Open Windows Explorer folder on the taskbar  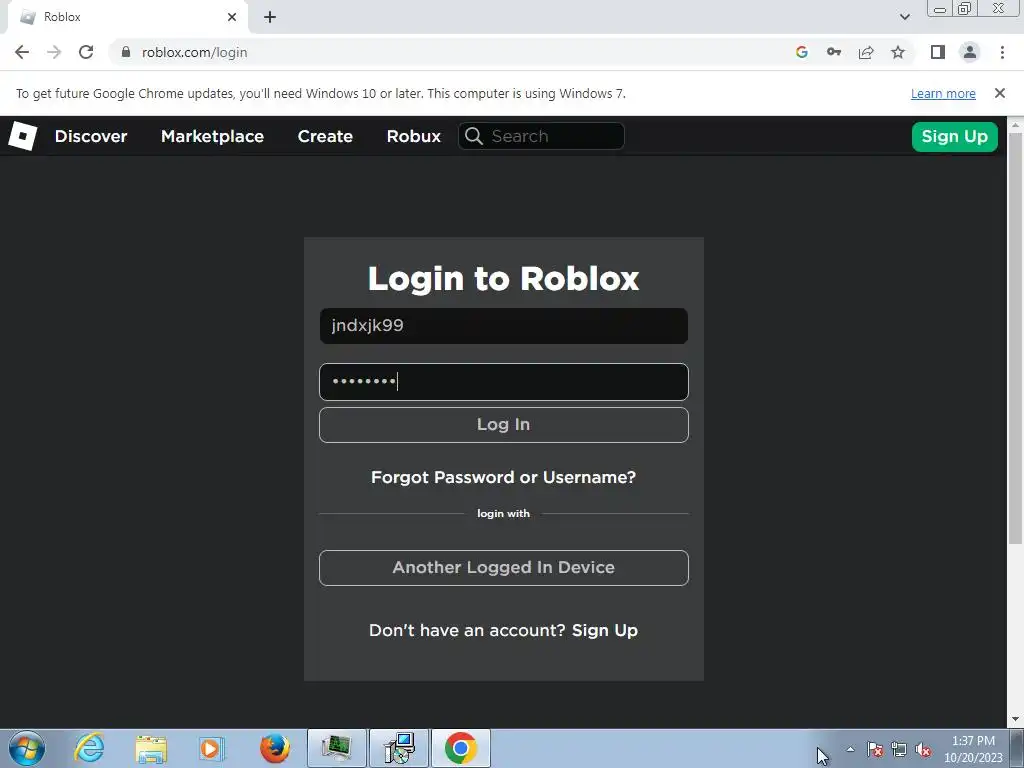[x=151, y=748]
